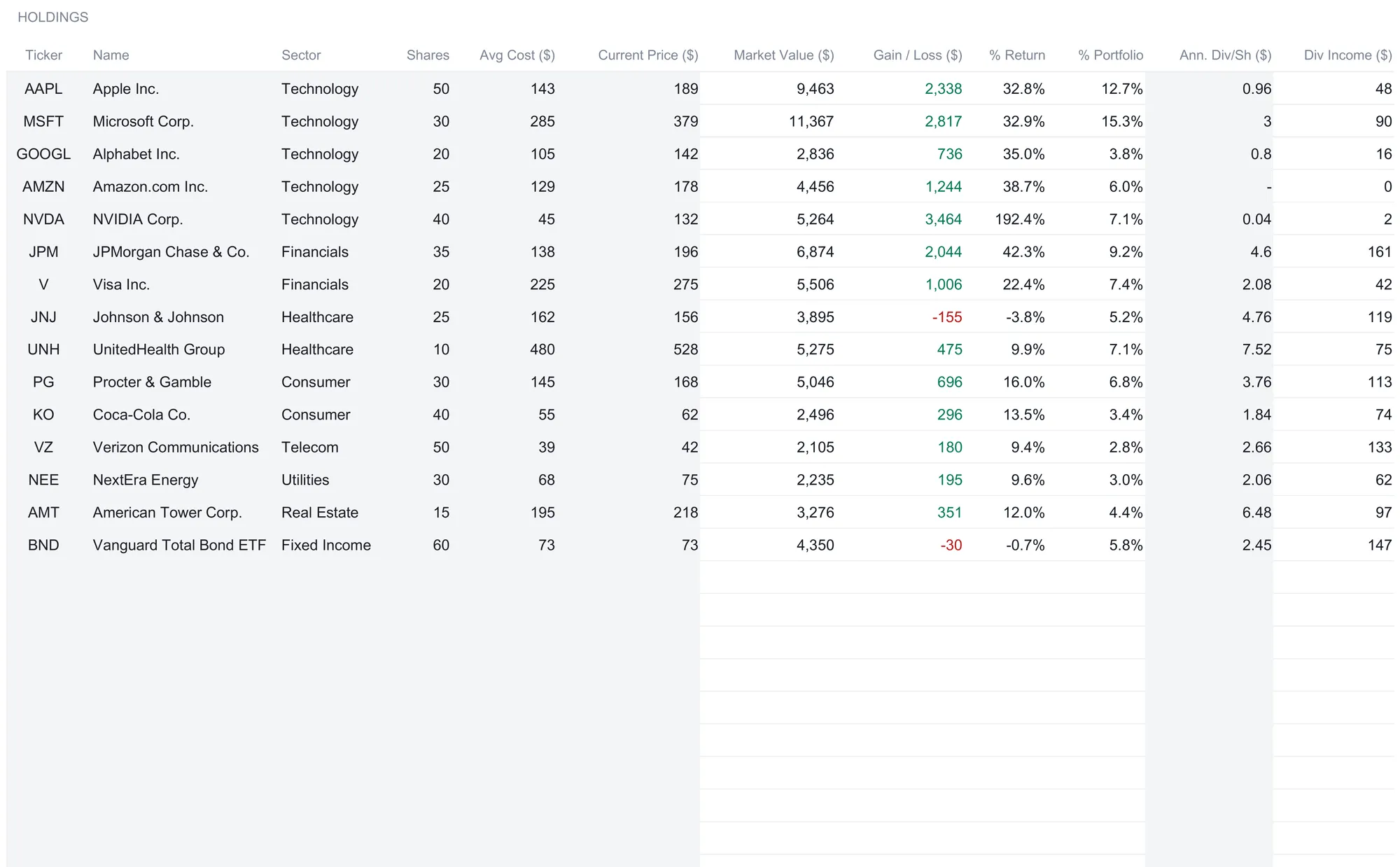Click UNH's current price 528
The width and height of the screenshot is (1400, 867).
tap(685, 349)
